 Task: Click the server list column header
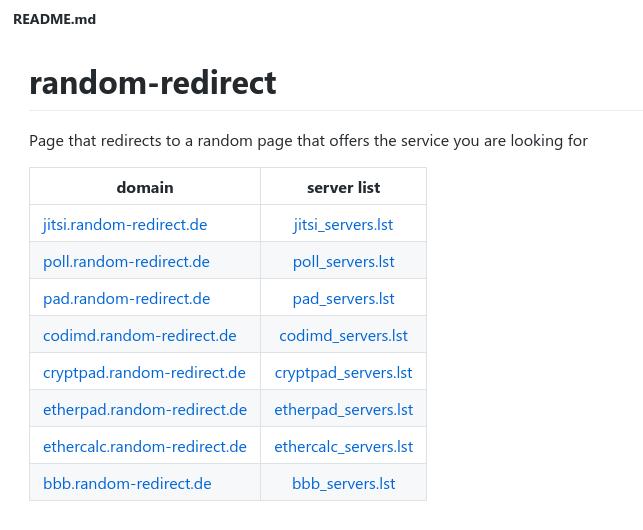click(344, 187)
